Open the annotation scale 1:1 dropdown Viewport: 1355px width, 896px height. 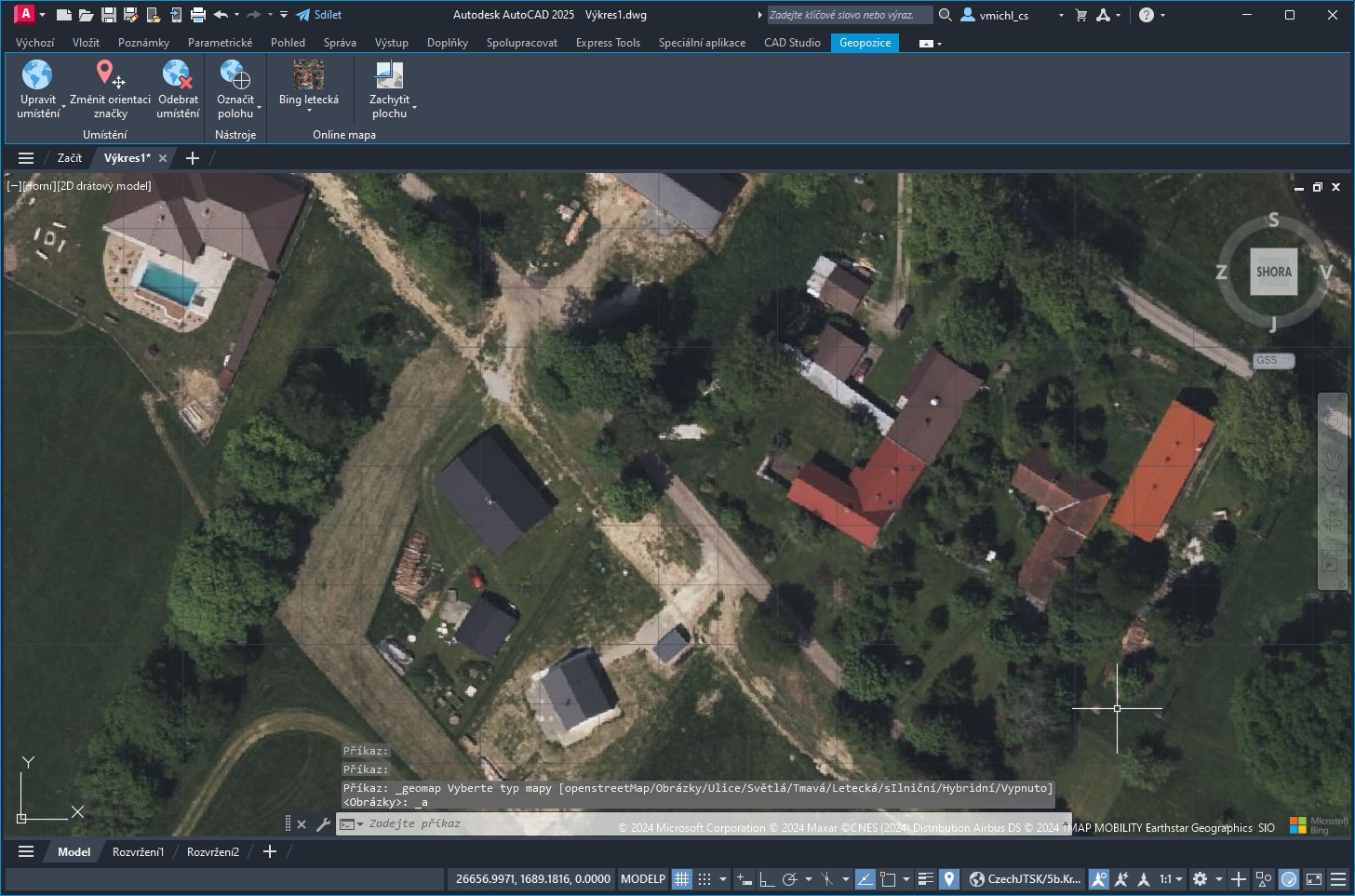coord(1171,879)
